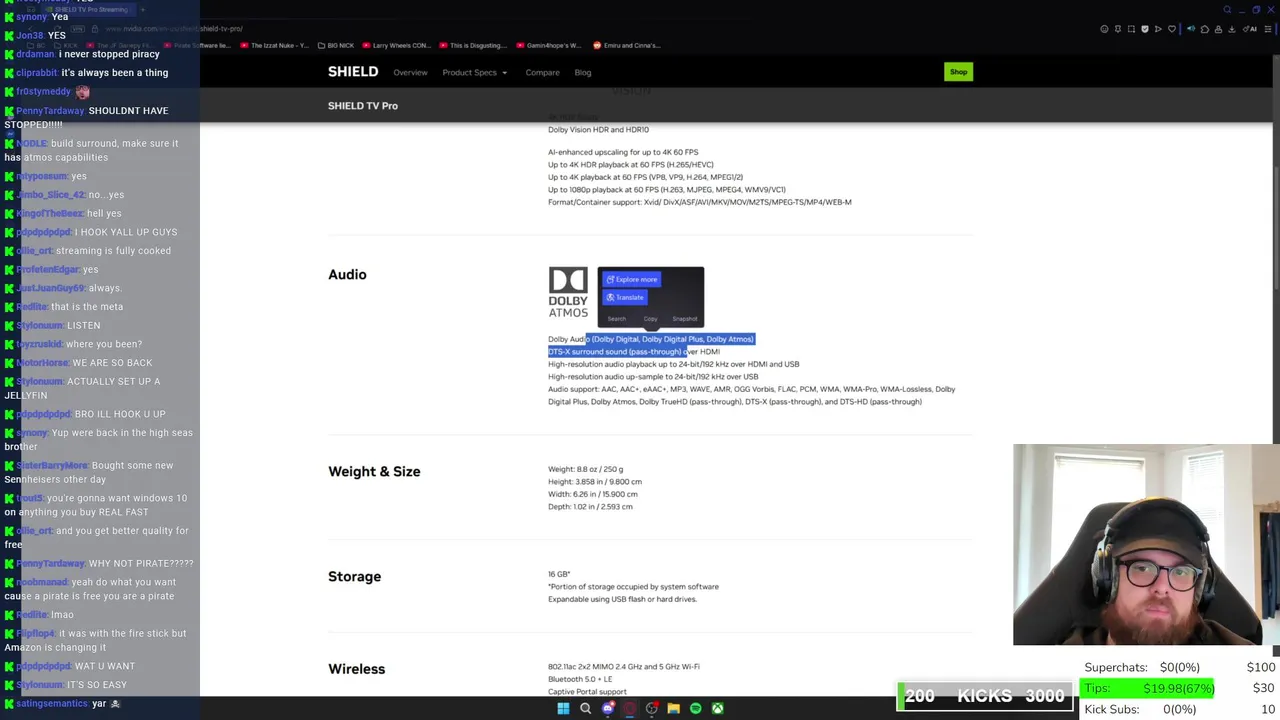Open the BIG NICK bookmarks folder
The image size is (1280, 720).
tap(335, 45)
